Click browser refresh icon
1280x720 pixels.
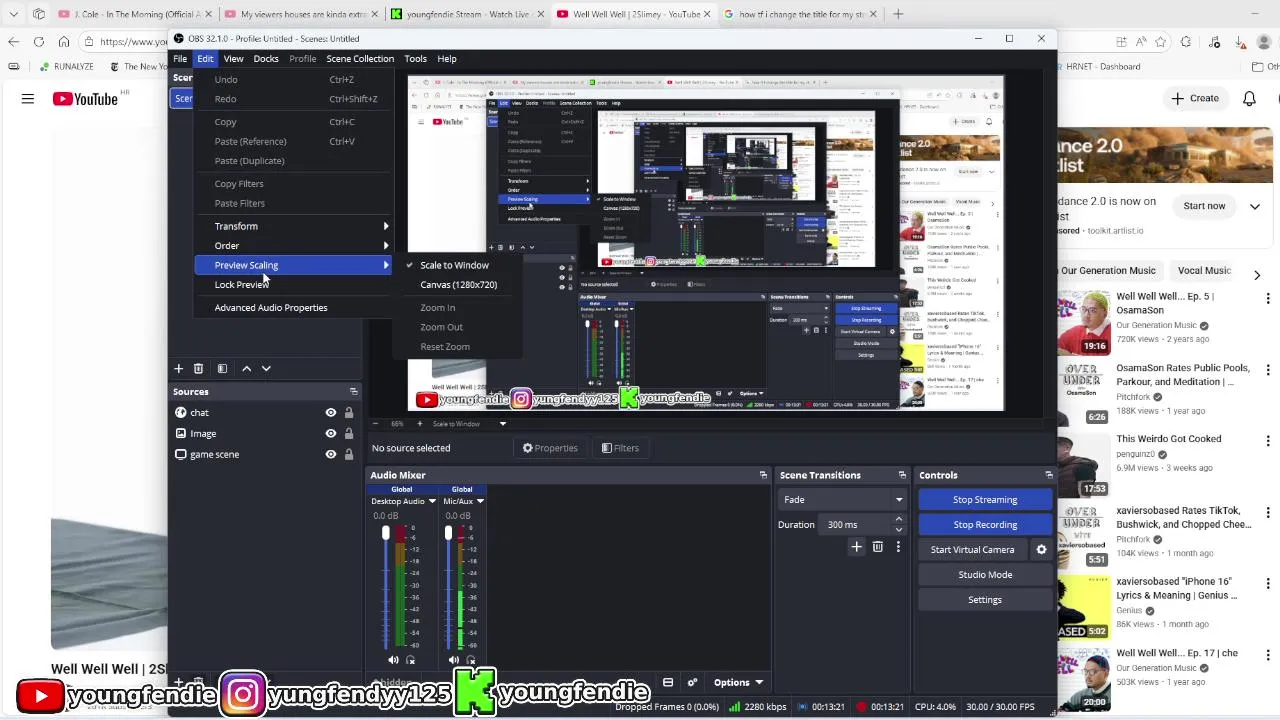tap(38, 41)
